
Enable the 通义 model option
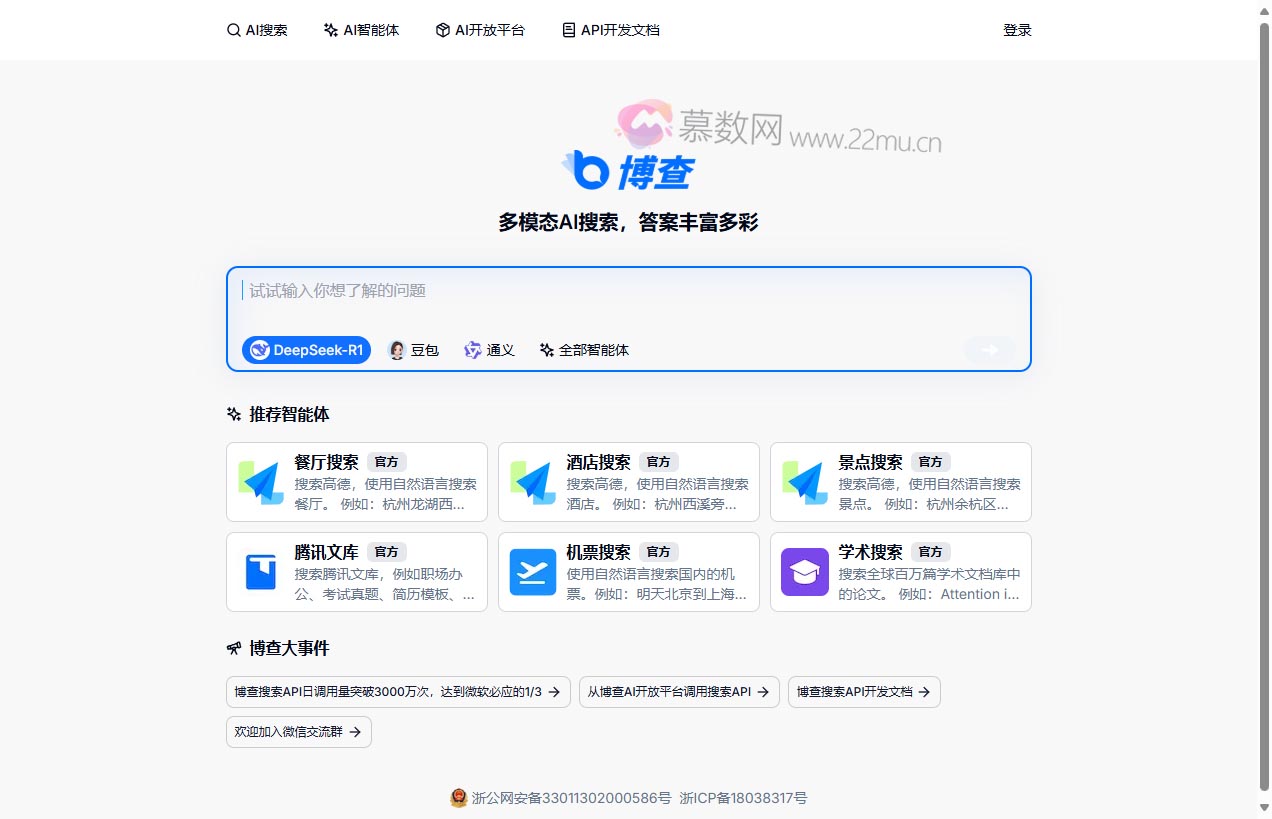pos(489,350)
